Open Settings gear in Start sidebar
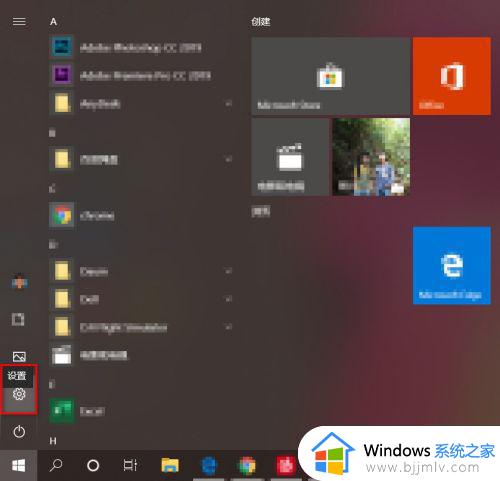Screen dimensions: 500x481 pyautogui.click(x=19, y=394)
